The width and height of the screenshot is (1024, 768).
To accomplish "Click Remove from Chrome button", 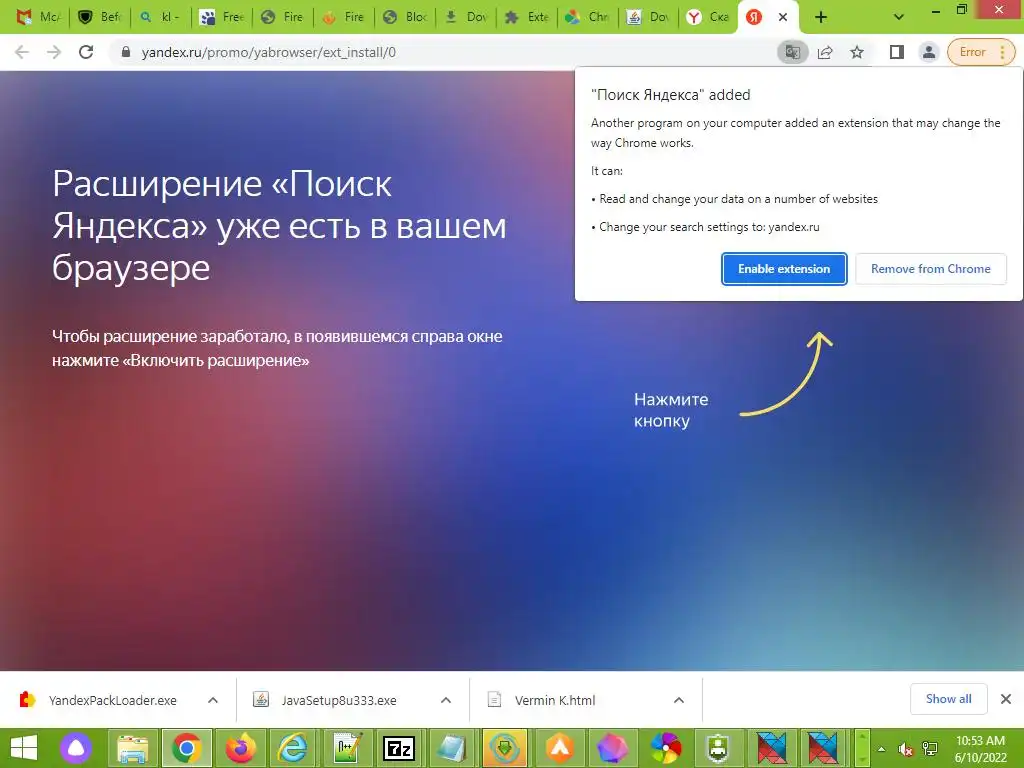I will (x=931, y=269).
